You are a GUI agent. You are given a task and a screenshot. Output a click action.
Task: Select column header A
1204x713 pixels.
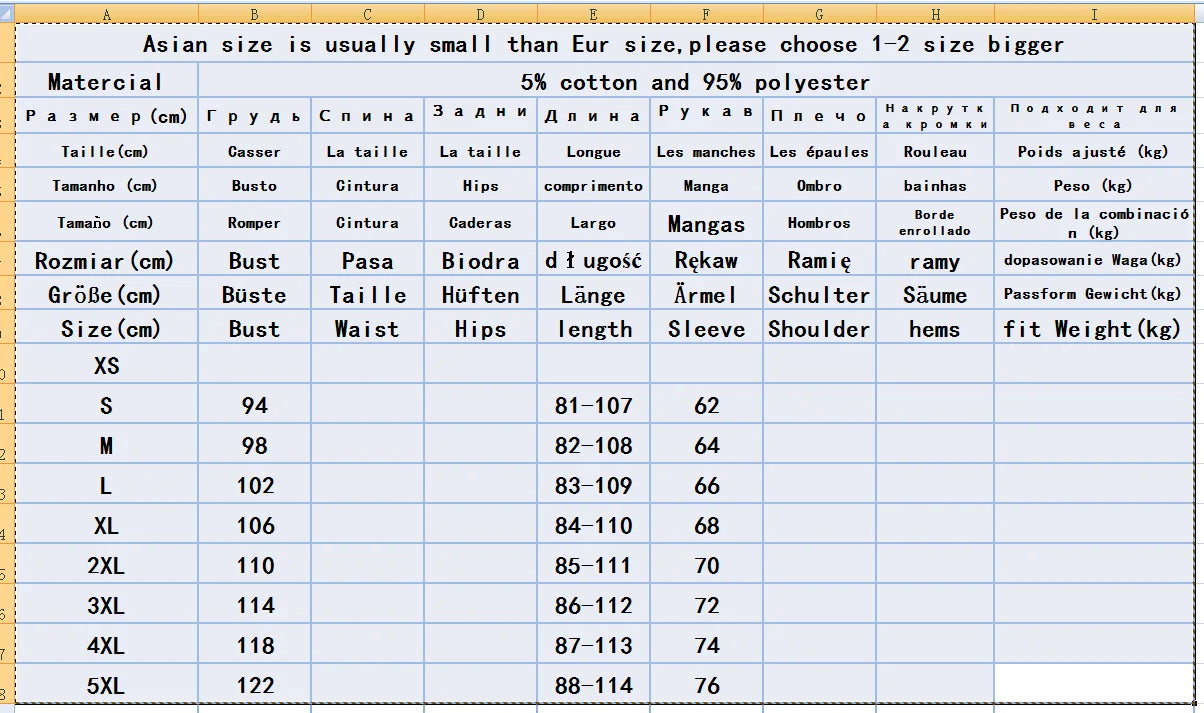coord(106,14)
